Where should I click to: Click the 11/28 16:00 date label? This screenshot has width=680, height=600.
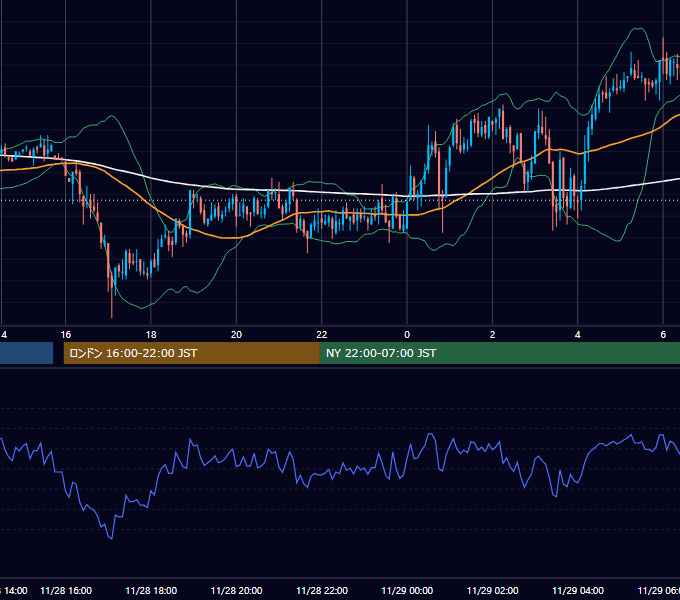click(x=66, y=591)
